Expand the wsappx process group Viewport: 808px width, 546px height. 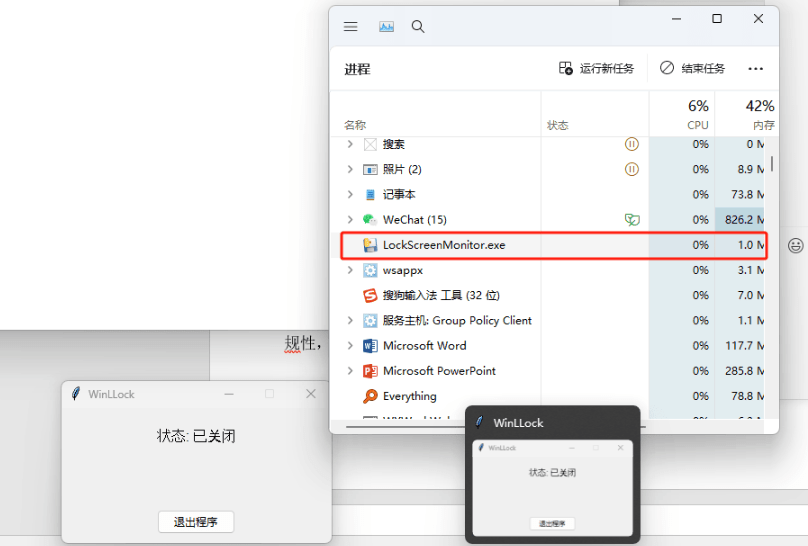coord(350,270)
